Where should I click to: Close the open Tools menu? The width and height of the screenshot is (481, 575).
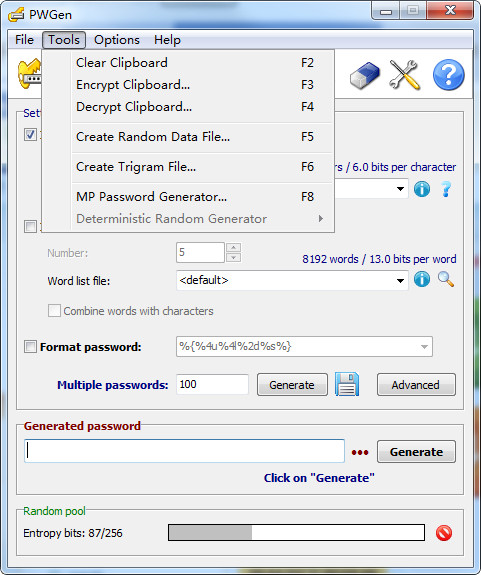(x=64, y=40)
